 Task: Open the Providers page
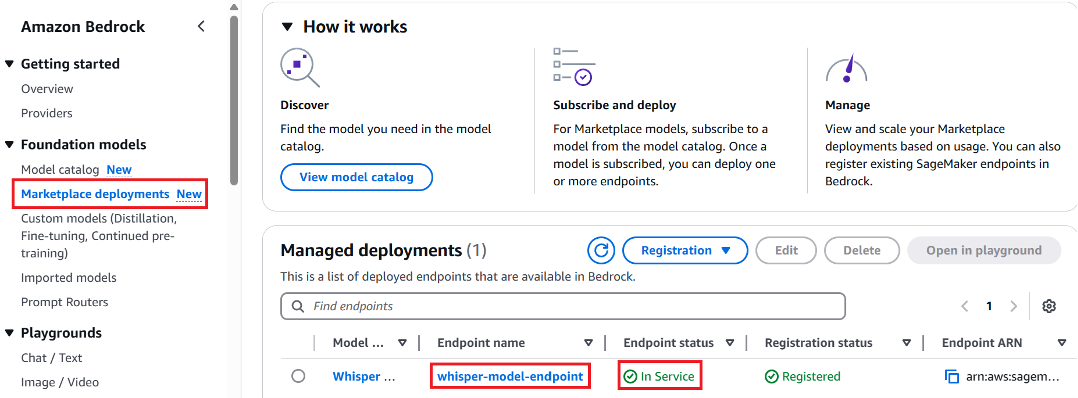tap(47, 113)
